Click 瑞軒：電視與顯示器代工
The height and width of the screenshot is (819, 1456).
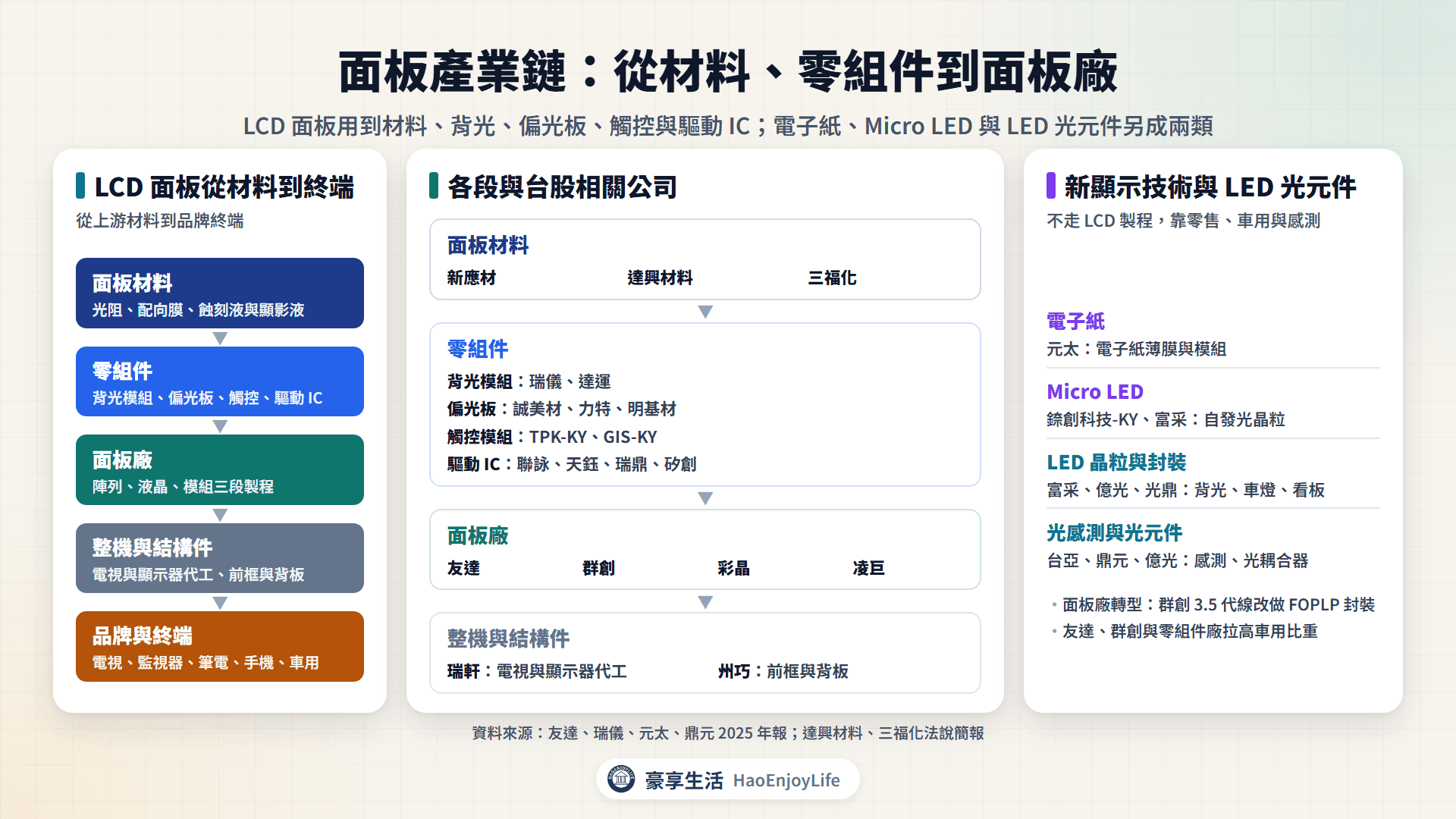click(x=537, y=671)
